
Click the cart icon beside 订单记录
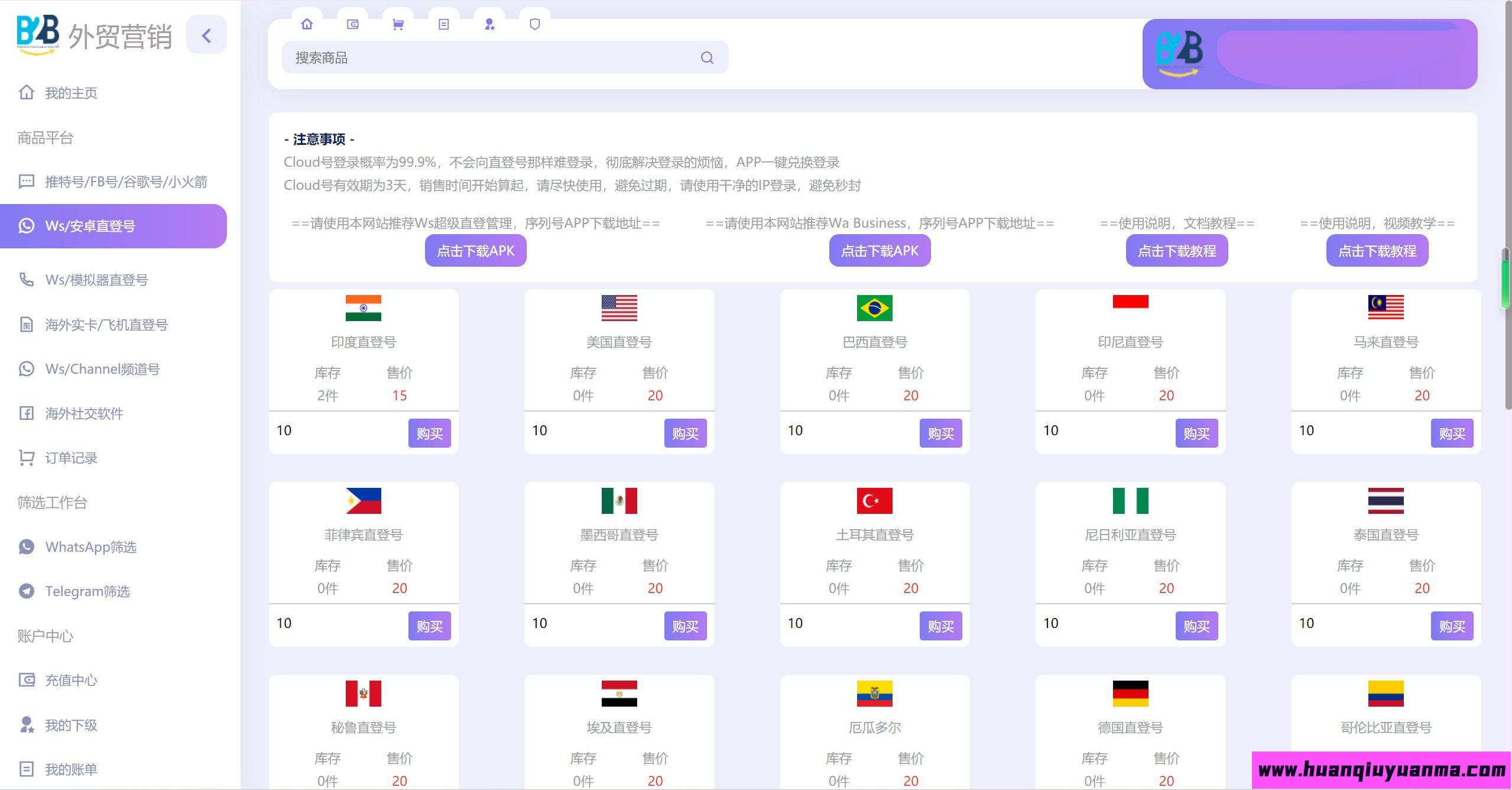27,458
